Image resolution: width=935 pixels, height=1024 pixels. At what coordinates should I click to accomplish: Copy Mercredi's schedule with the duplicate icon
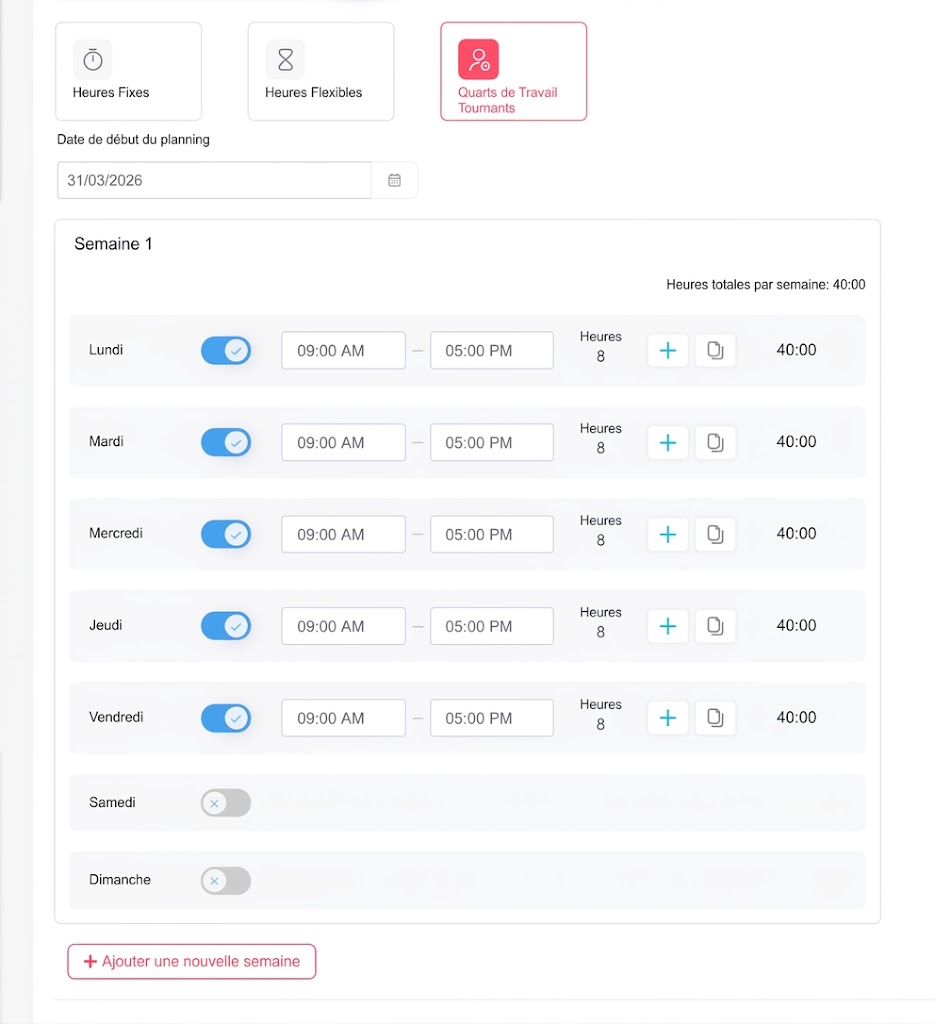[715, 534]
